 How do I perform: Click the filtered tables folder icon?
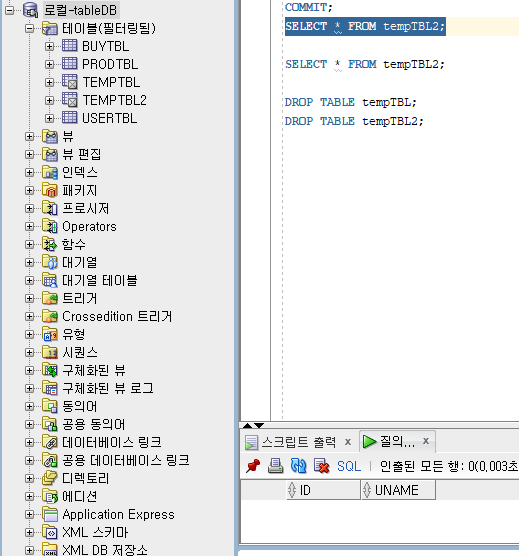50,28
